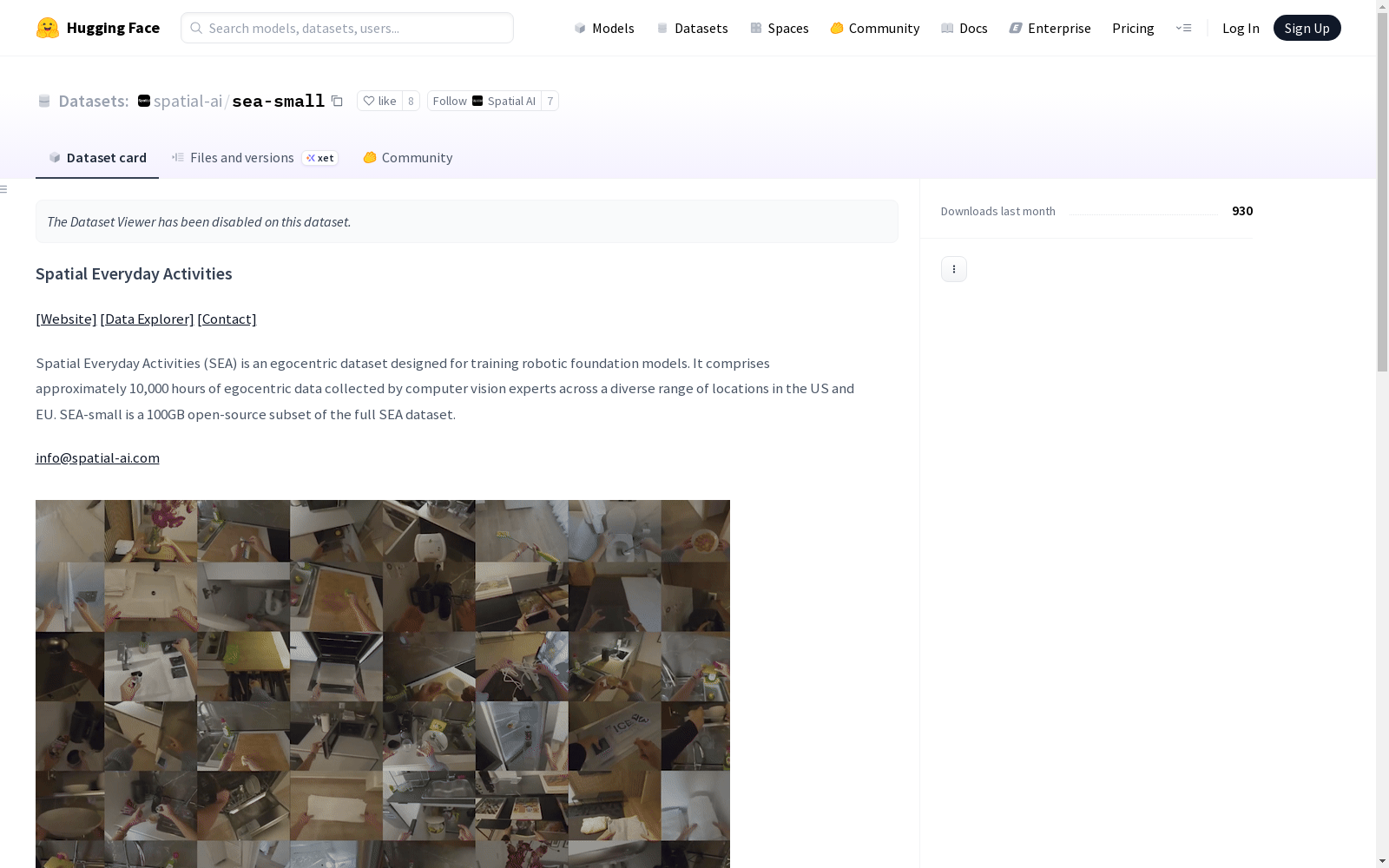Click the heart like icon

(369, 101)
